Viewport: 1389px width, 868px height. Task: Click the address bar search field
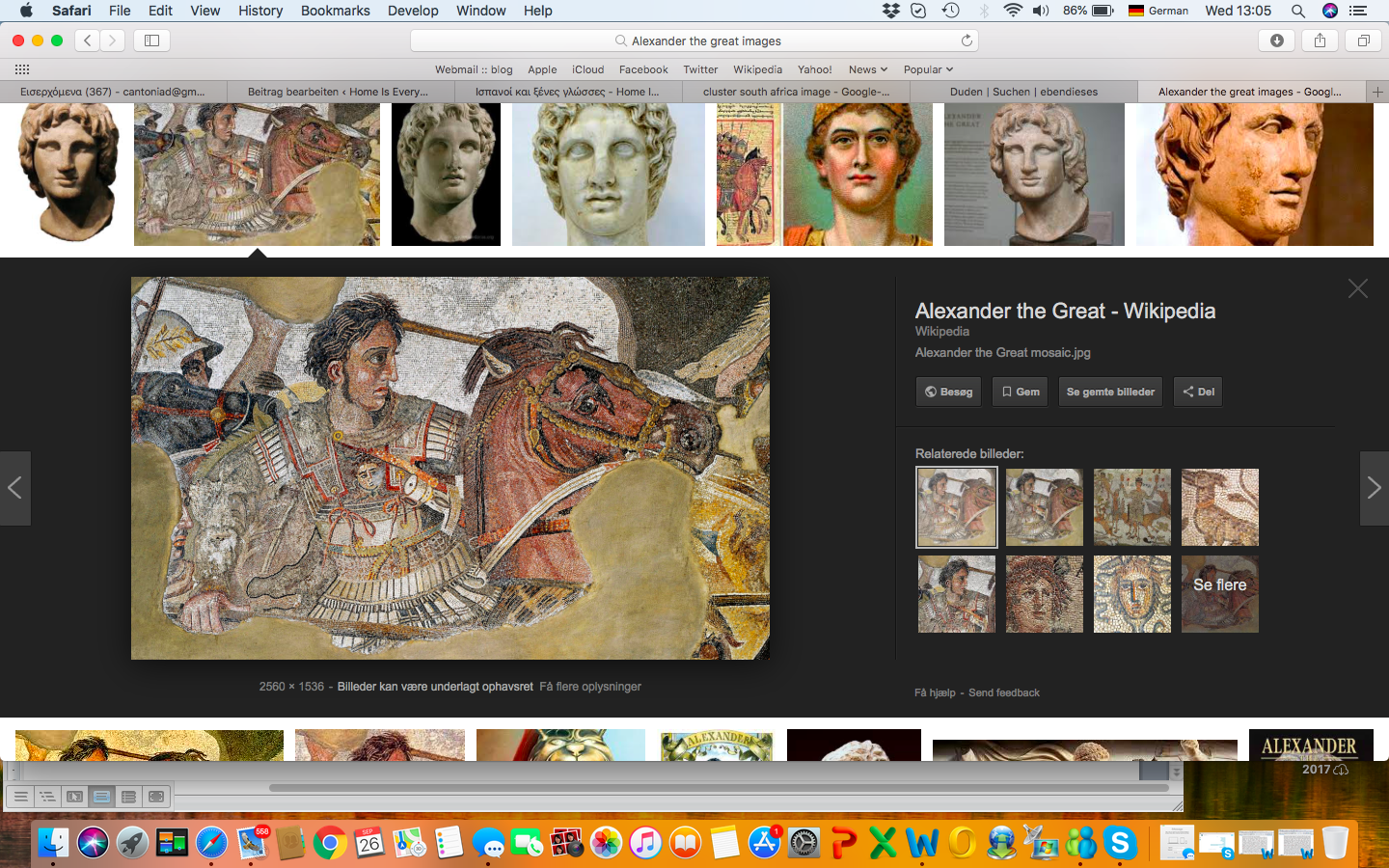pos(694,41)
